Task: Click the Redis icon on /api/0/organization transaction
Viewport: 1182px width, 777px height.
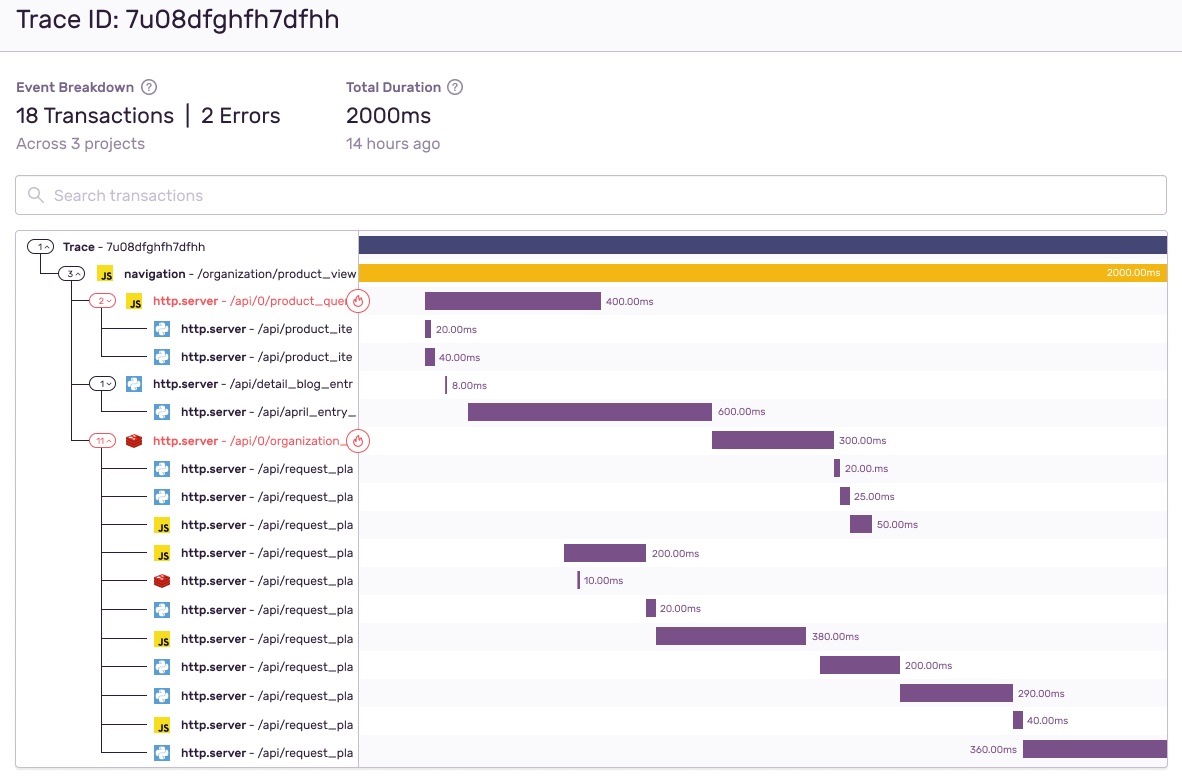Action: pos(133,440)
